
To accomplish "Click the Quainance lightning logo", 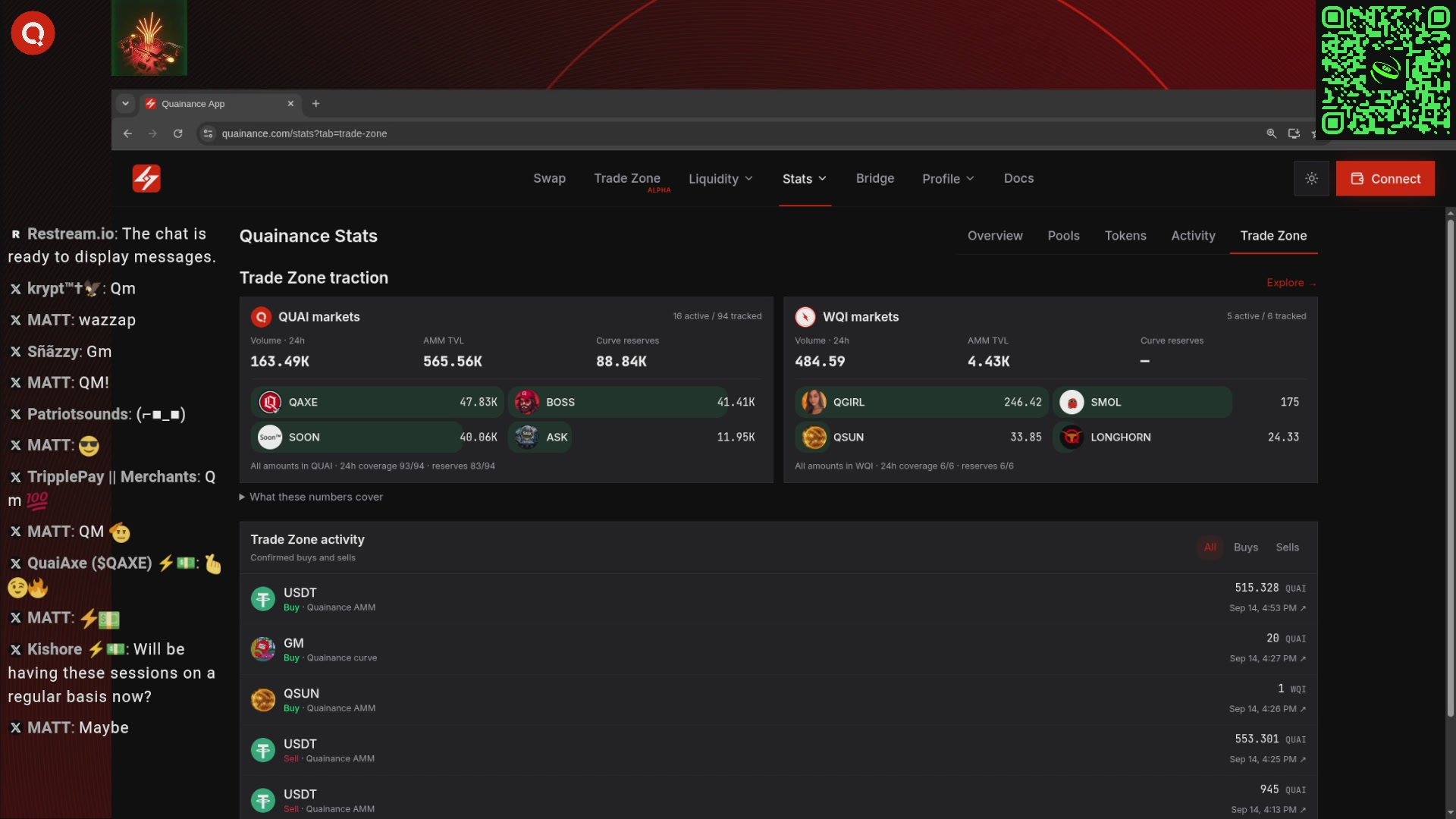I will pyautogui.click(x=146, y=179).
